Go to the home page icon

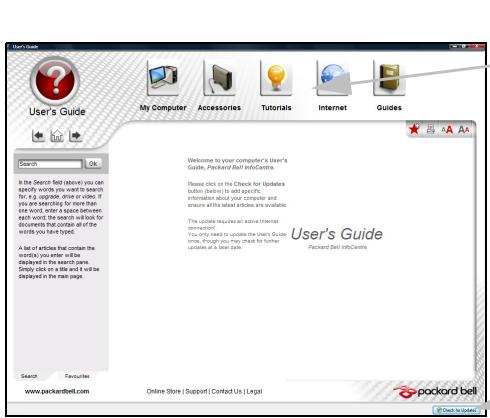click(57, 136)
